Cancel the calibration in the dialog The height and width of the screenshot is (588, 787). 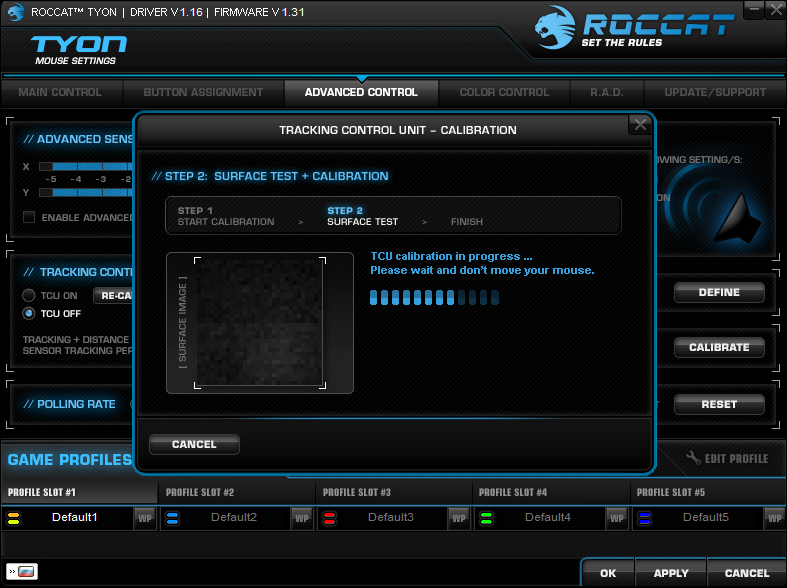click(194, 445)
